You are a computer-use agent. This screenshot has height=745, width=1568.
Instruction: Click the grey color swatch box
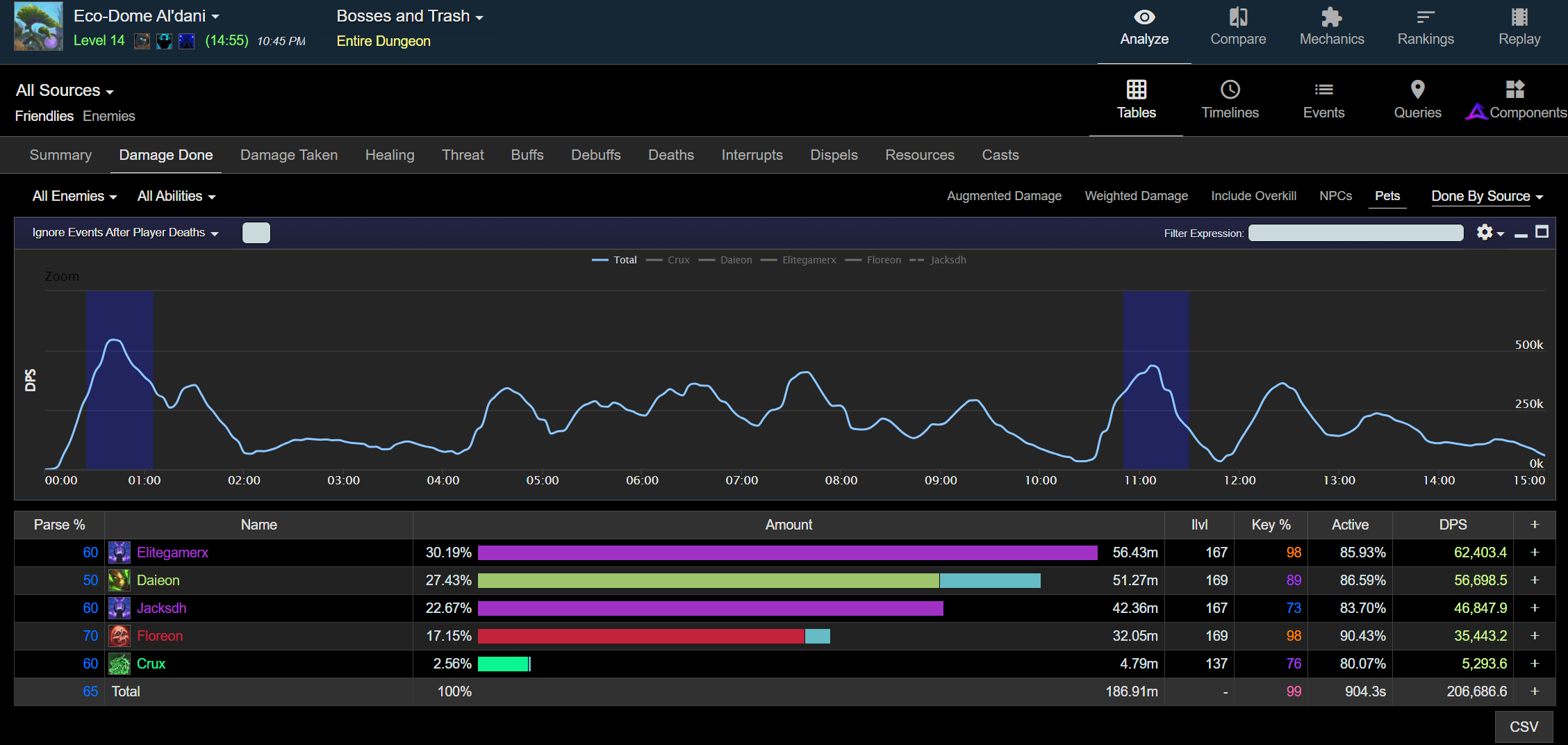point(256,233)
